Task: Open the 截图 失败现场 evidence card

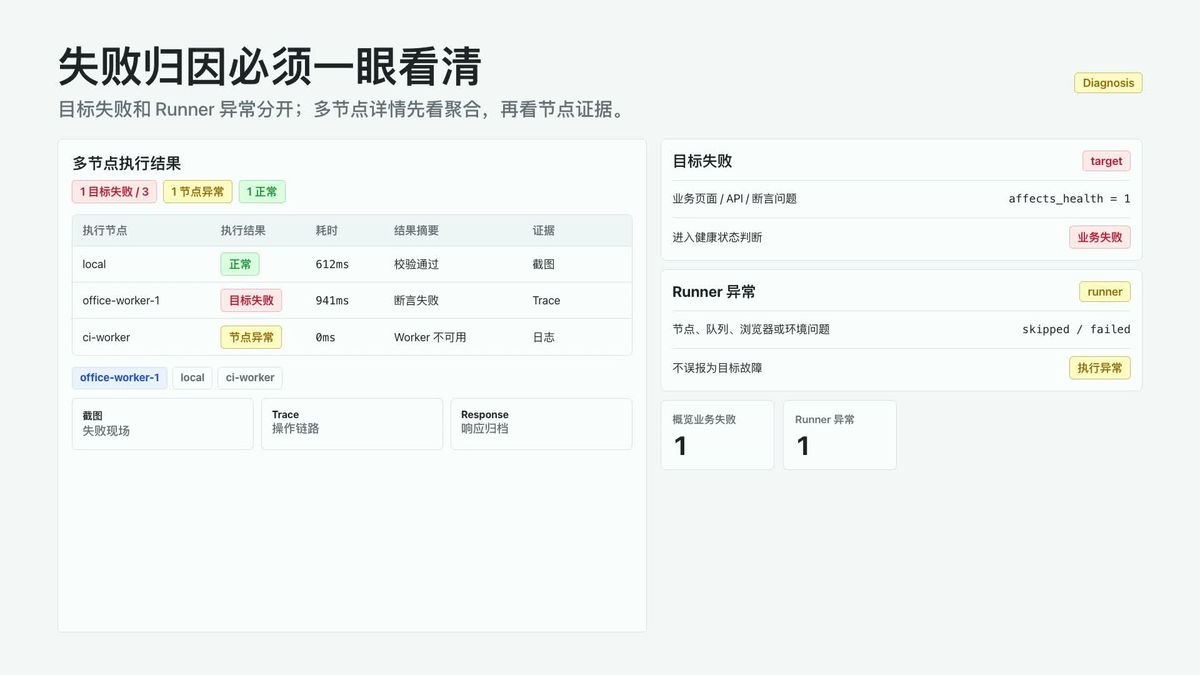Action: pyautogui.click(x=163, y=424)
